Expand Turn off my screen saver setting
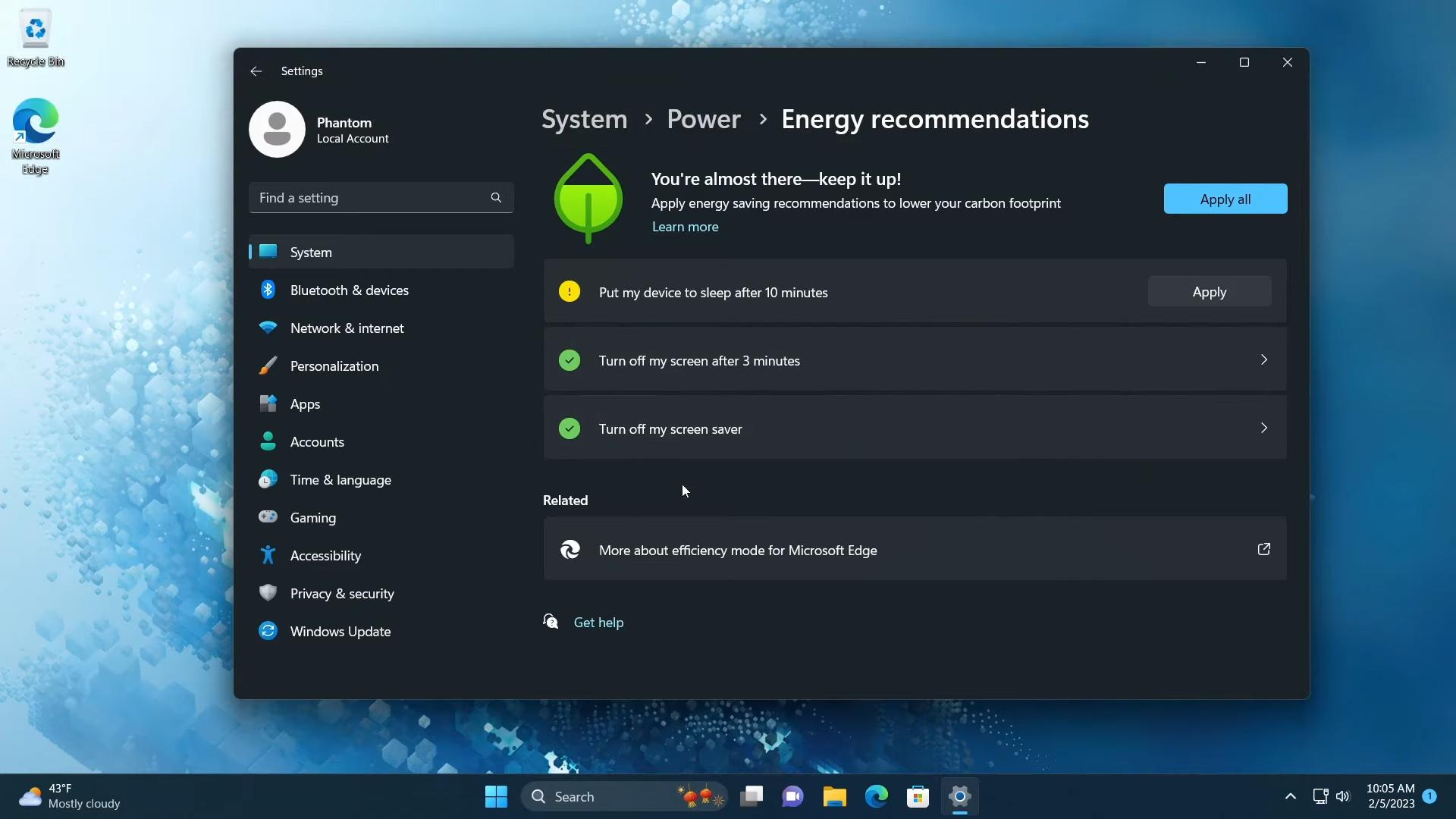 [x=1265, y=428]
